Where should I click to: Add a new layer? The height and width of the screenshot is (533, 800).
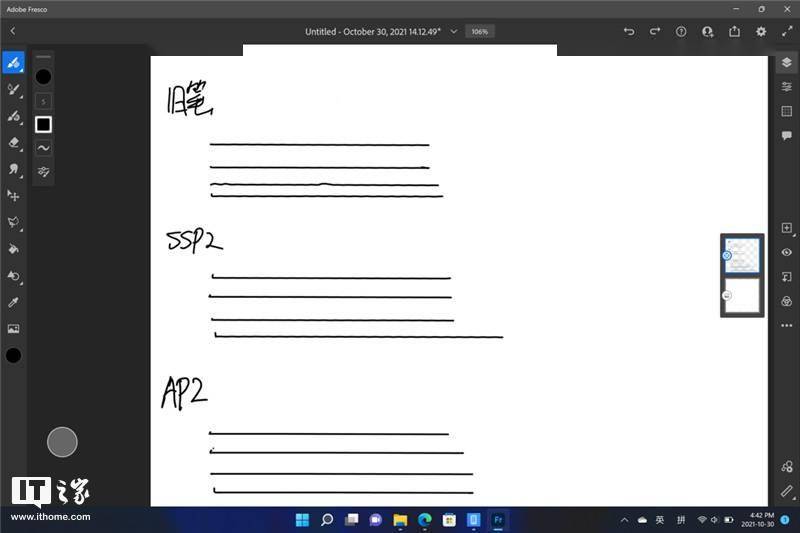(786, 227)
